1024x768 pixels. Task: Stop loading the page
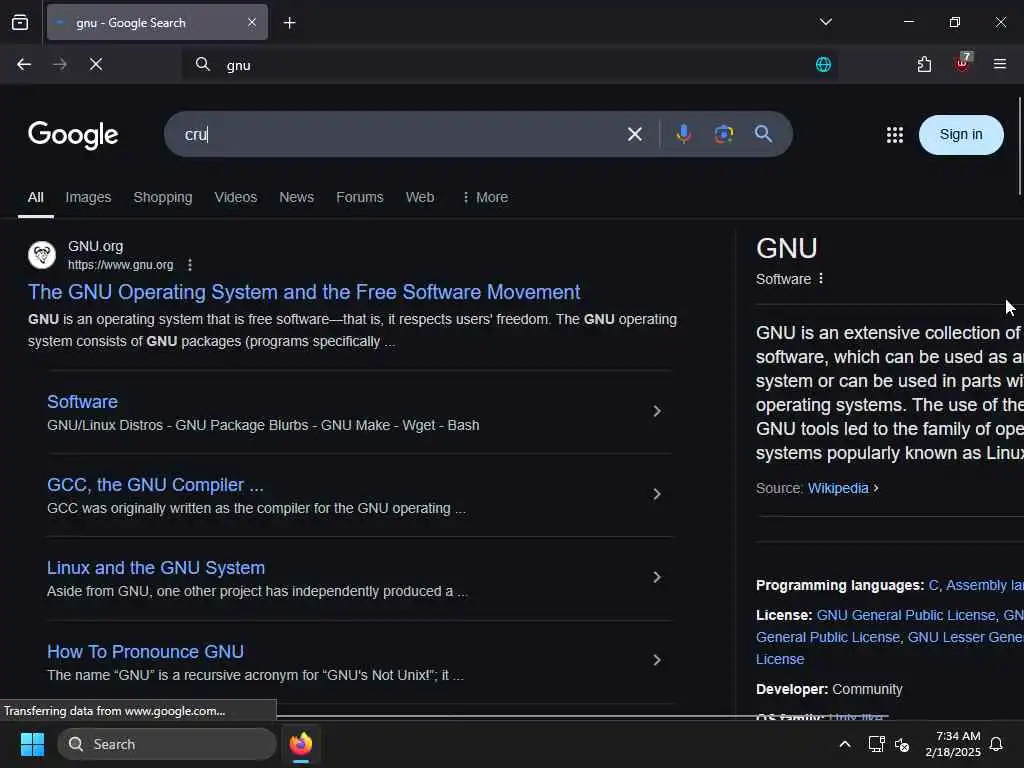96,65
